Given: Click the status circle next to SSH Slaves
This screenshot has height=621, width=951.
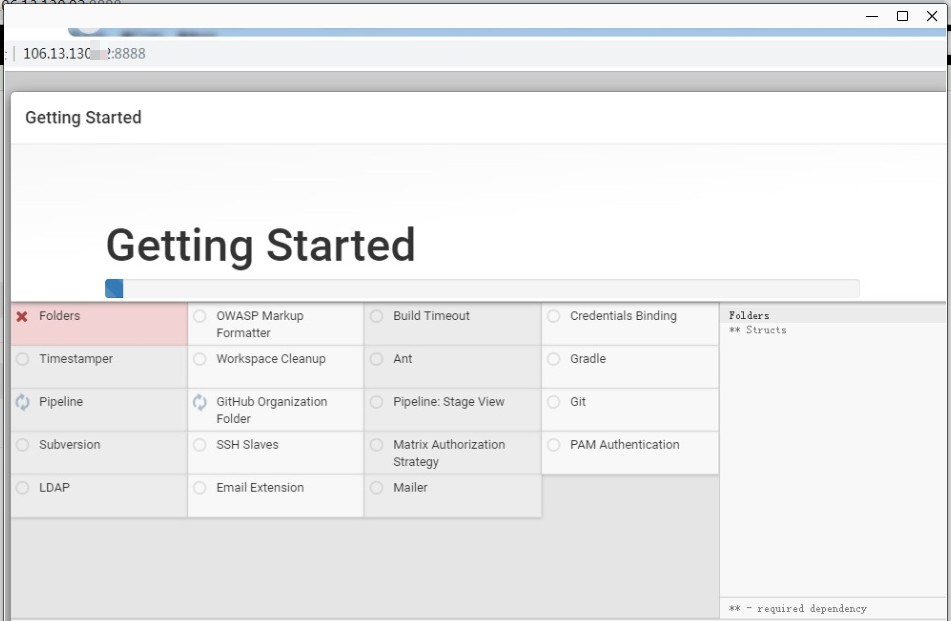Looking at the screenshot, I should [x=200, y=445].
